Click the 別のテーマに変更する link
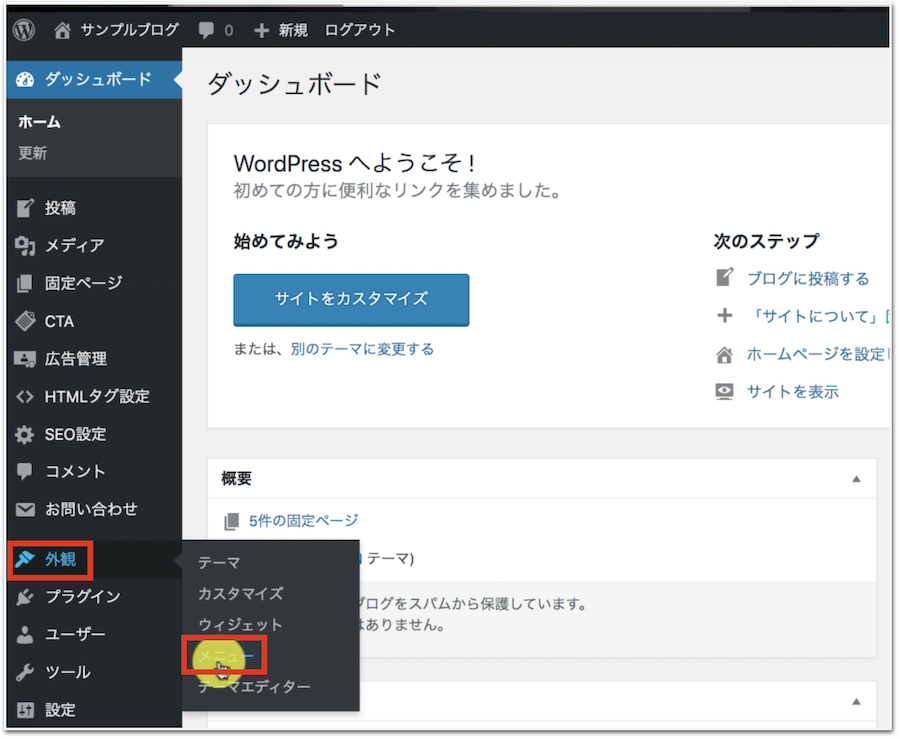 (362, 349)
